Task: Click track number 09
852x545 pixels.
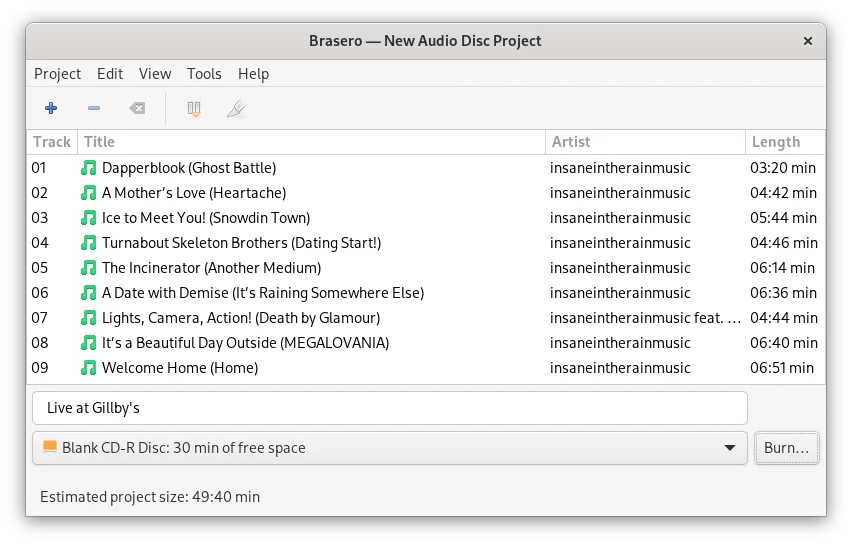Action: pos(39,368)
